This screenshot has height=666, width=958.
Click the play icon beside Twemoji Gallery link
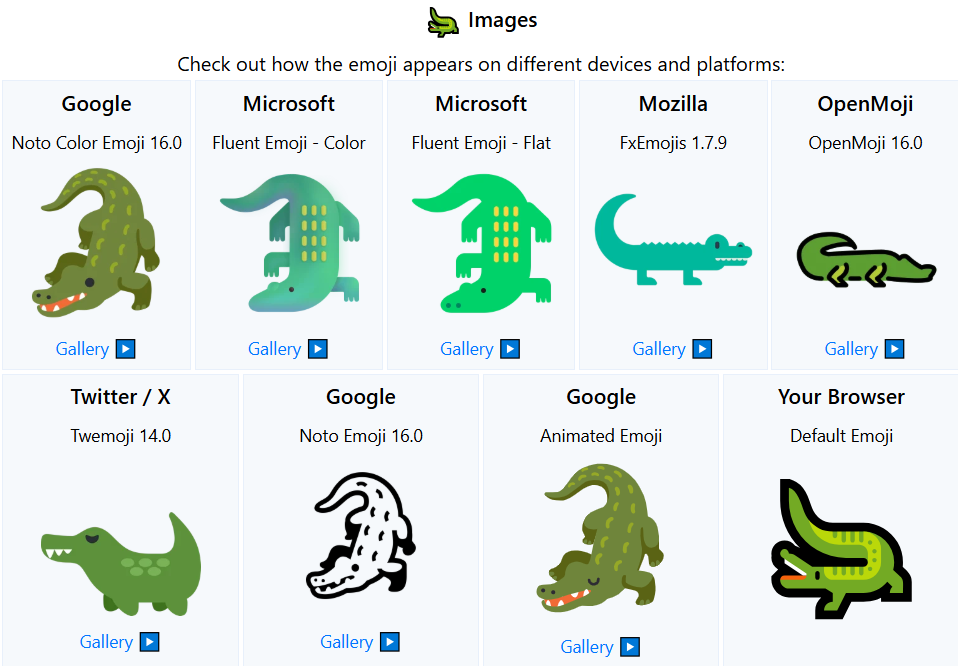150,641
